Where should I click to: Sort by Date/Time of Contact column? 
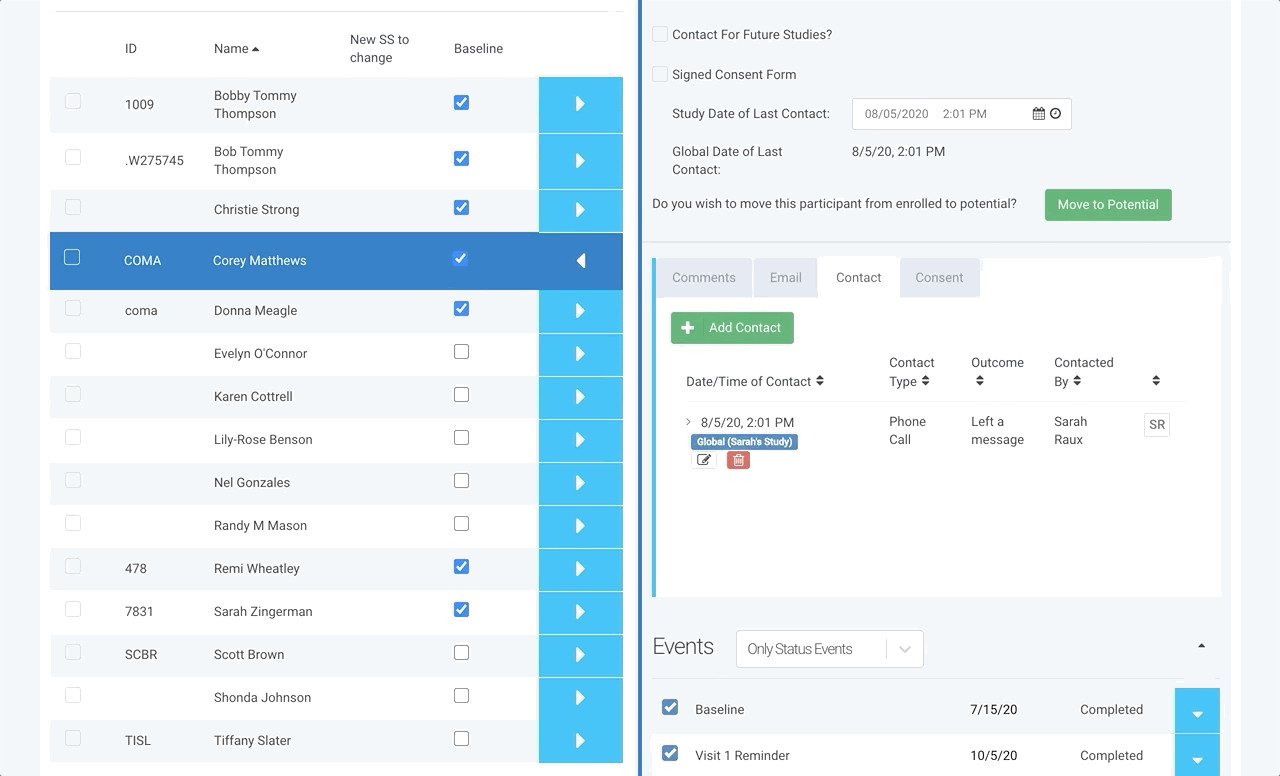point(819,381)
